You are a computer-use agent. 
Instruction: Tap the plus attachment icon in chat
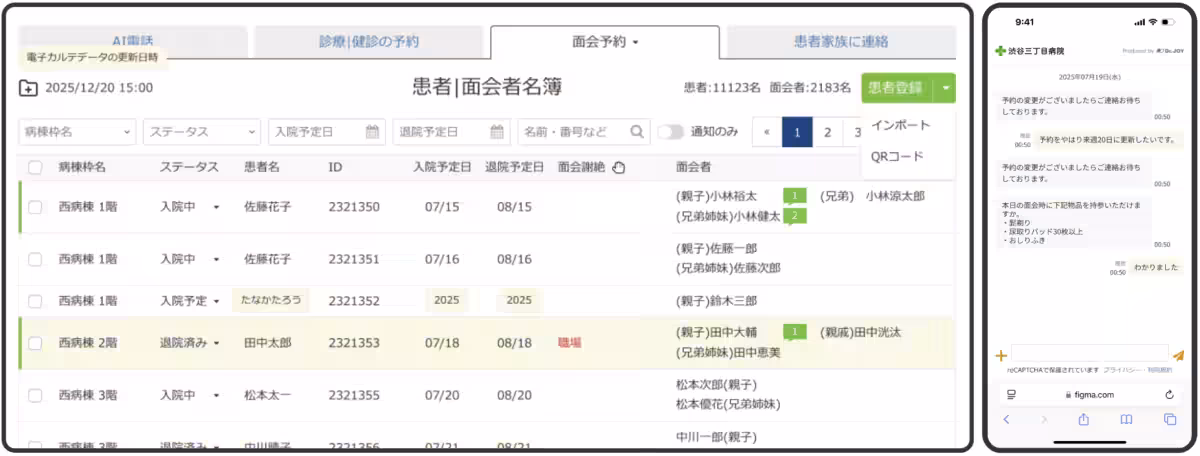[1001, 354]
